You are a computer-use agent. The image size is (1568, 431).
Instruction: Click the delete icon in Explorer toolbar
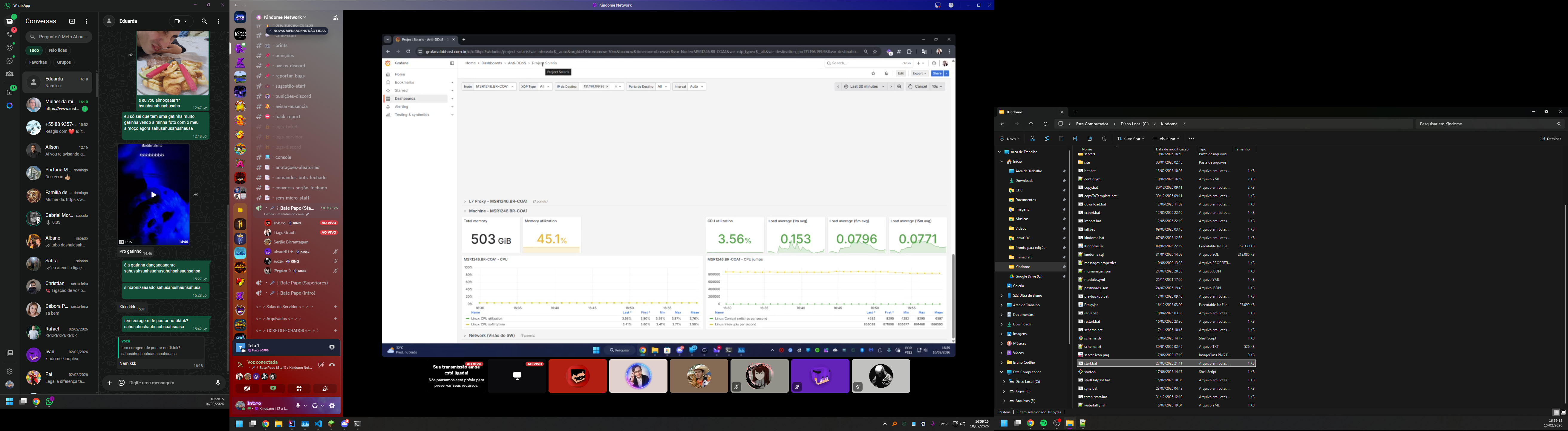pyautogui.click(x=1104, y=138)
